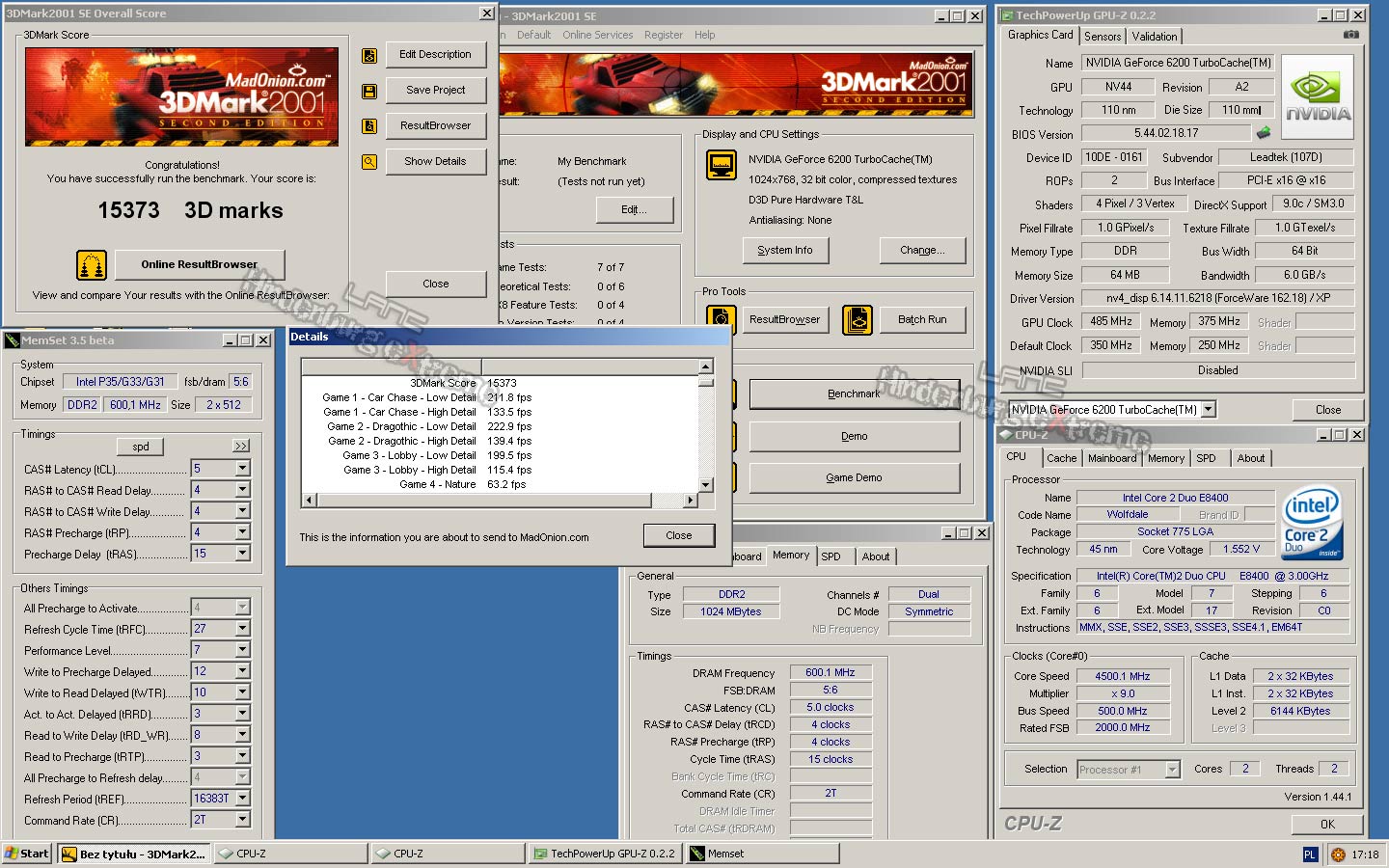Open RAS# Precharge (tRP) dropdown in MemSet
Screen dimensions: 1389x868
click(x=242, y=532)
